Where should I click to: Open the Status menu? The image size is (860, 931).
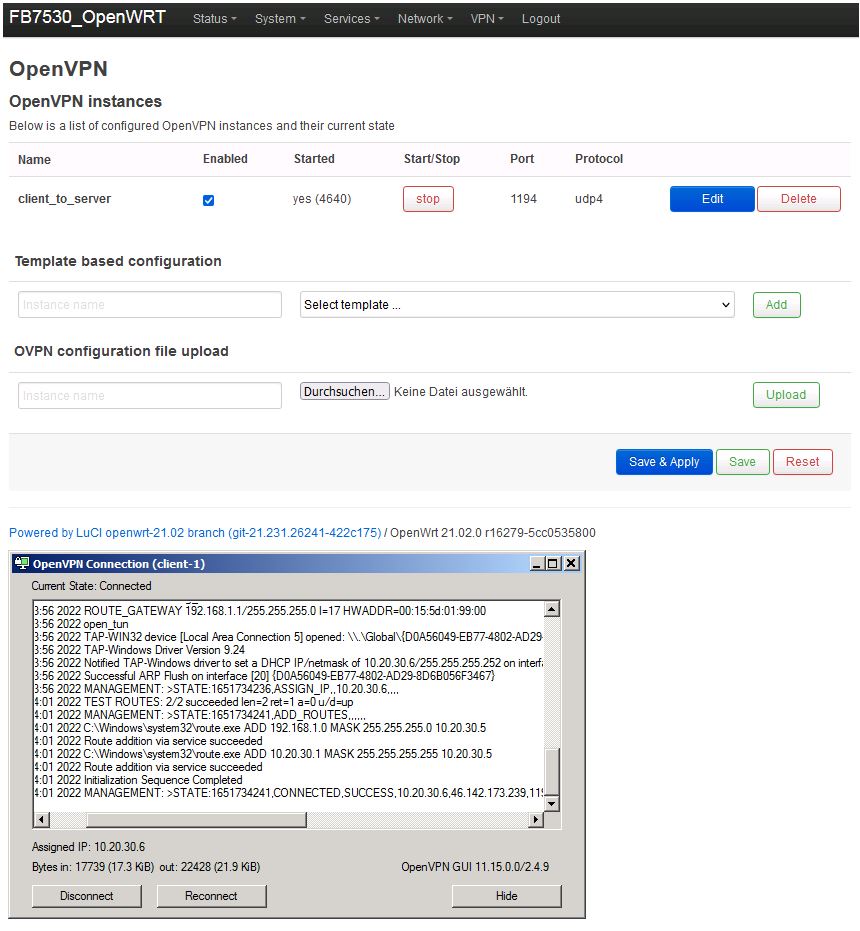[x=214, y=19]
